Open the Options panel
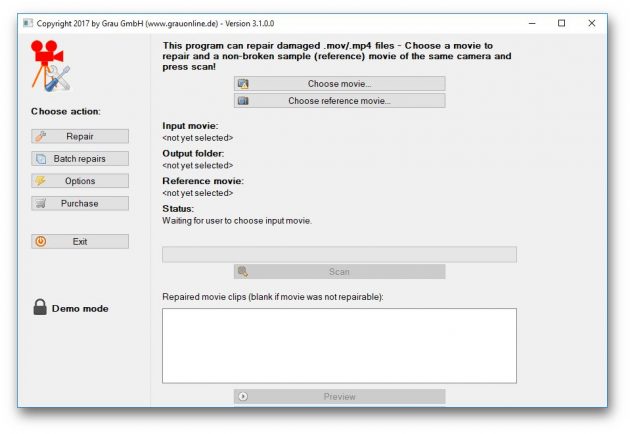Viewport: 630px width, 434px height. pos(80,181)
